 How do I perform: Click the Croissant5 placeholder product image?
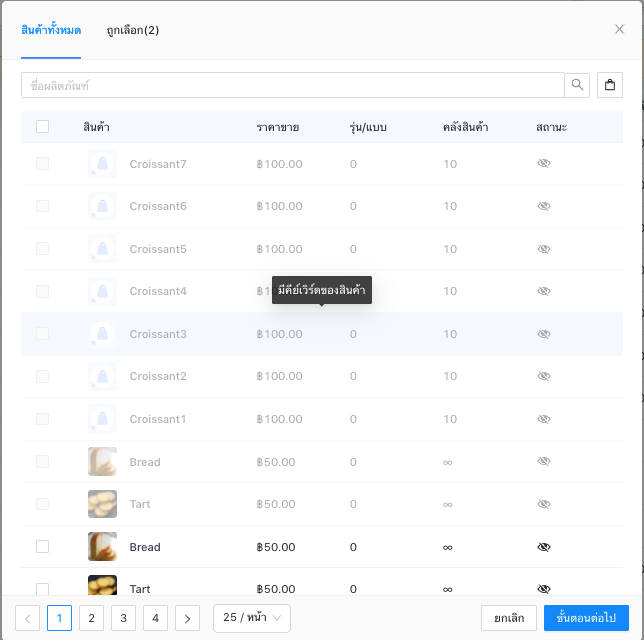[102, 249]
